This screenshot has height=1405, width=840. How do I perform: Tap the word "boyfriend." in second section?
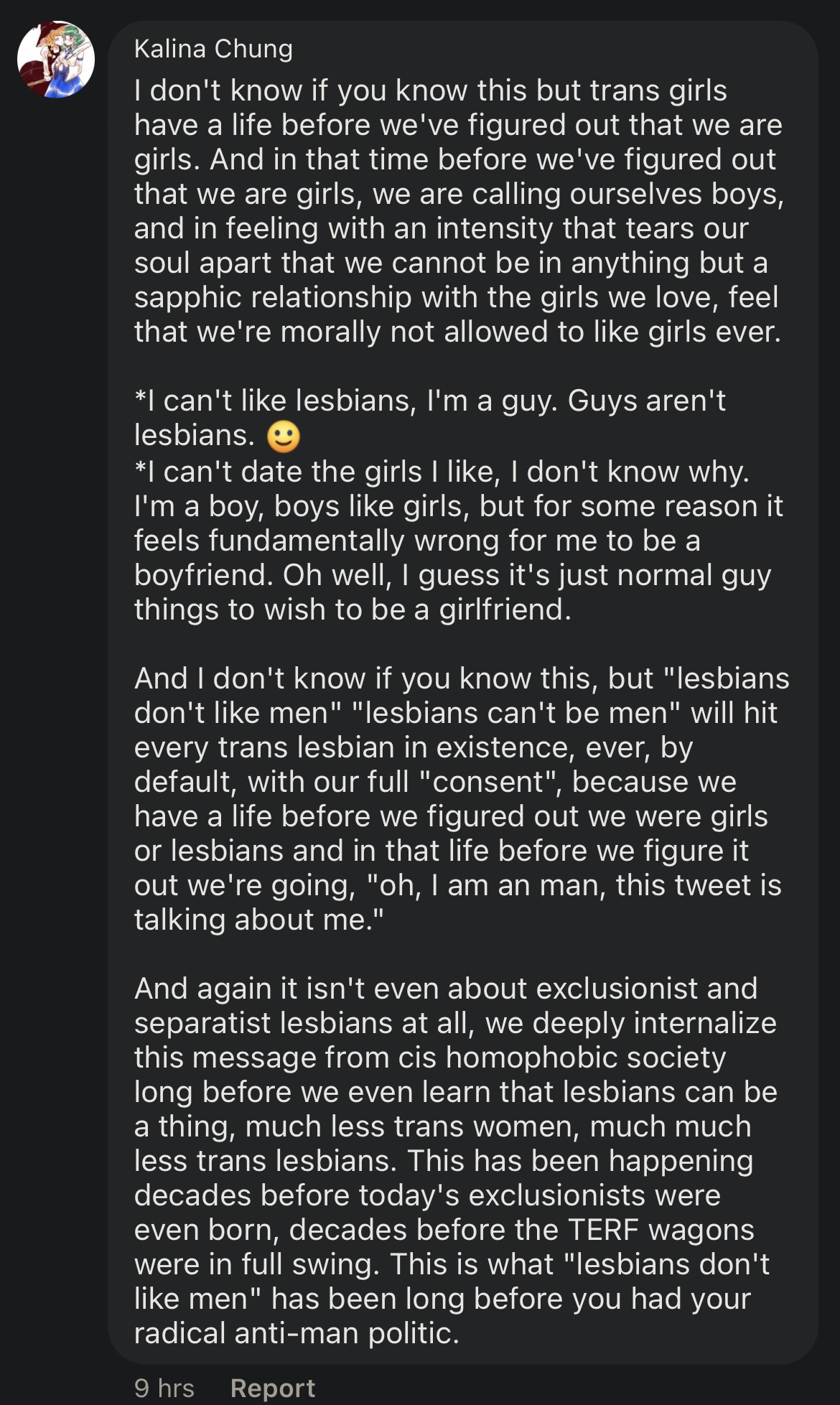[204, 575]
